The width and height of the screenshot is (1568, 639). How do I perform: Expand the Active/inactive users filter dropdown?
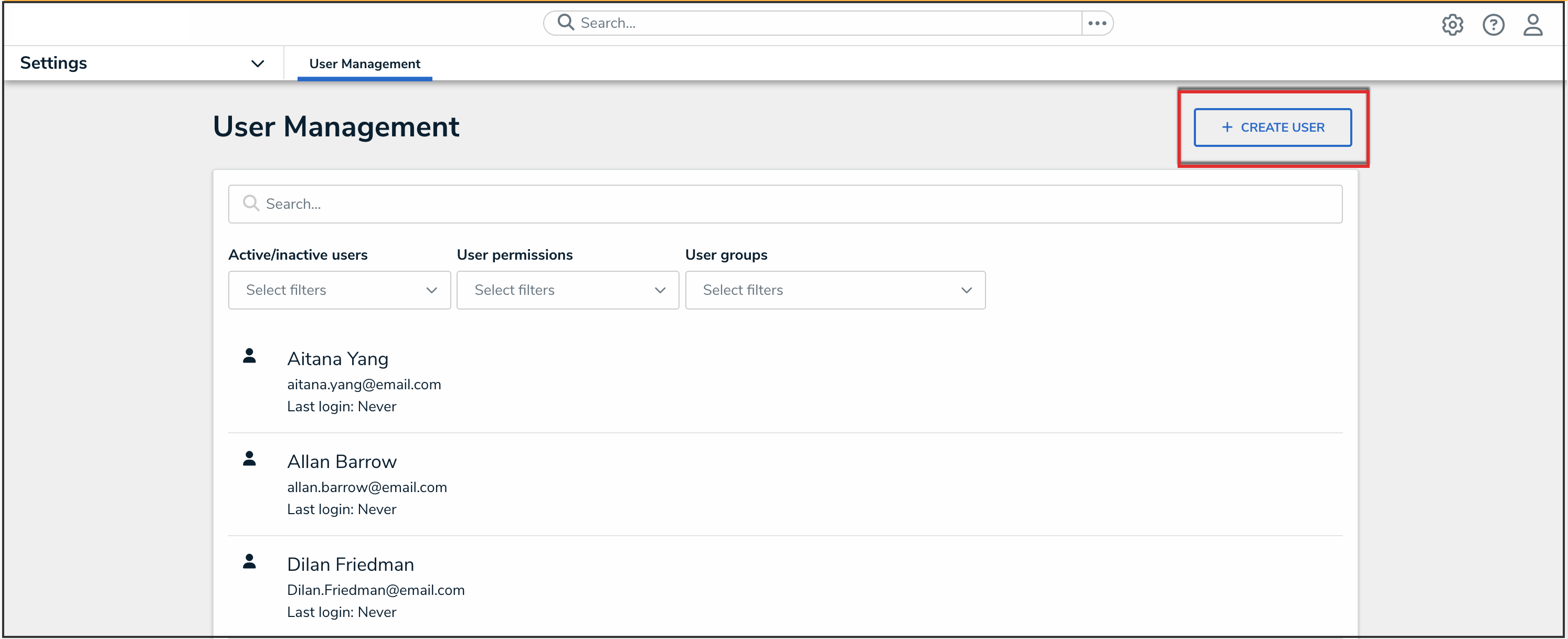pos(339,290)
